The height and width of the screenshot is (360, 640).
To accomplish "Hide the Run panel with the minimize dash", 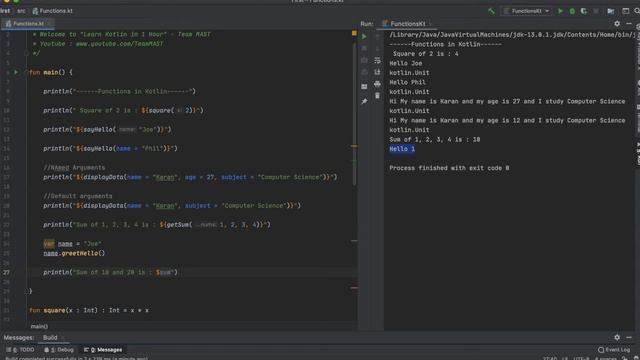I will (629, 24).
